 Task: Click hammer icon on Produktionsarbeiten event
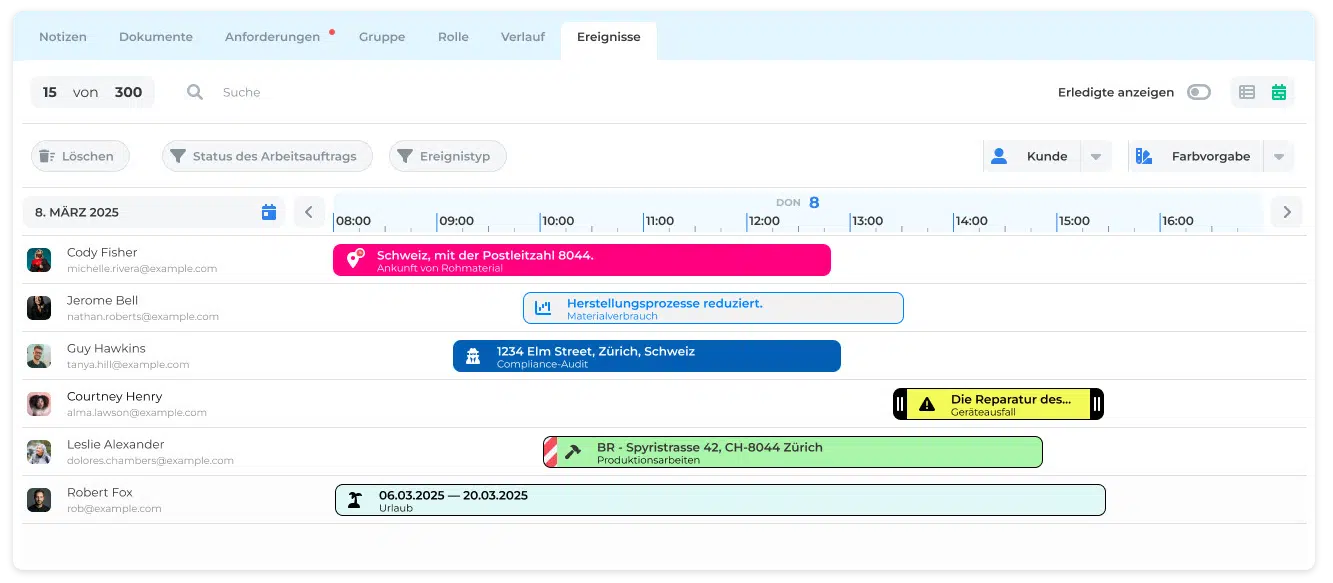[573, 452]
